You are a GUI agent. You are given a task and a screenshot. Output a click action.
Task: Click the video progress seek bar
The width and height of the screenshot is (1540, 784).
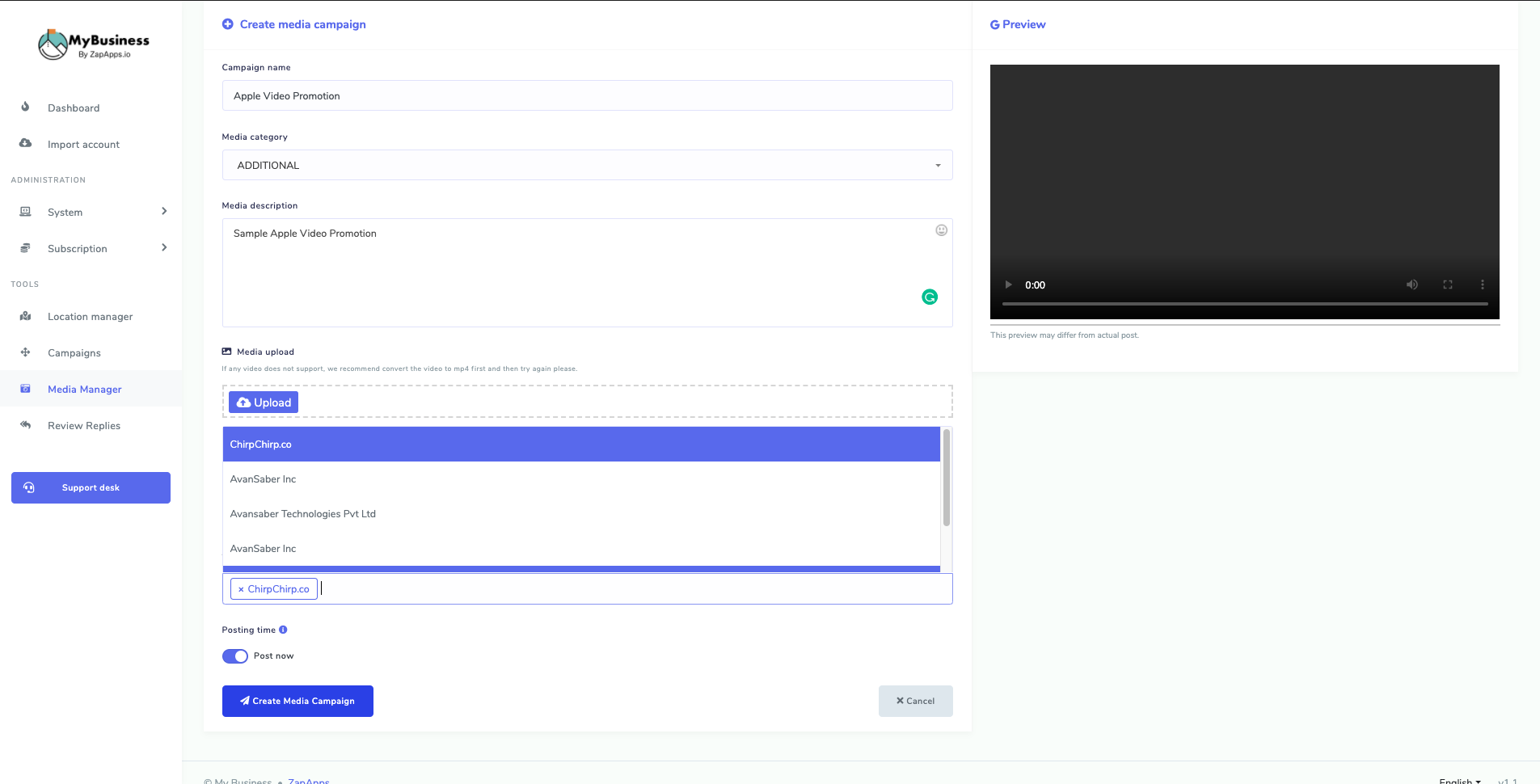click(x=1244, y=304)
